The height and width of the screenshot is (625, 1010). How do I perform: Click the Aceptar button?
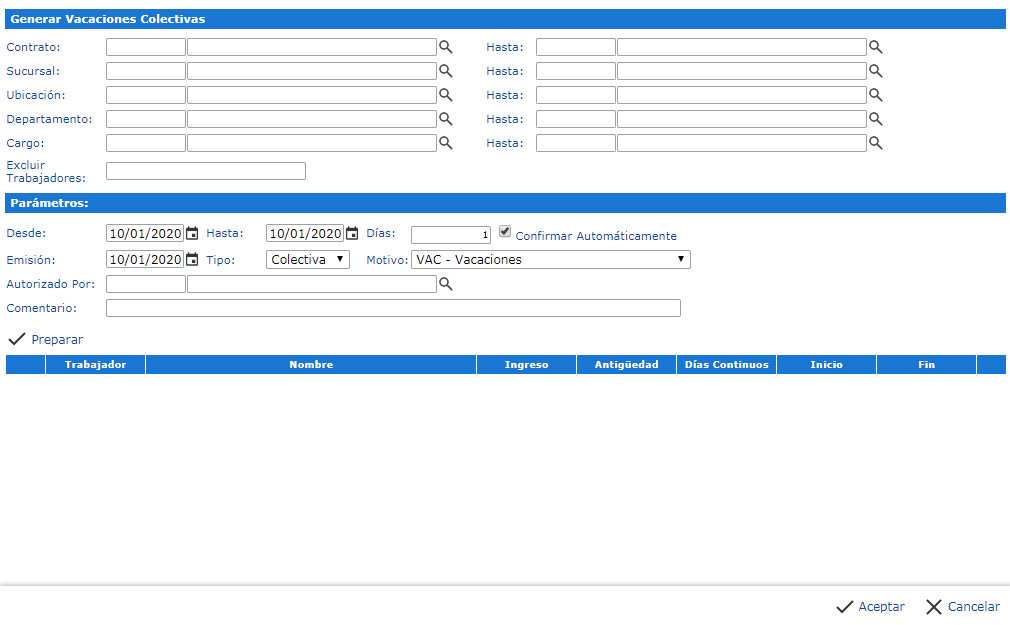870,606
